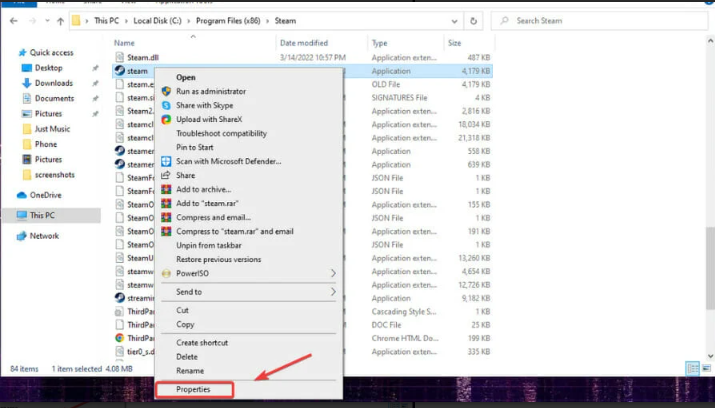Select Pin to Start
The height and width of the screenshot is (408, 715).
pyautogui.click(x=194, y=147)
